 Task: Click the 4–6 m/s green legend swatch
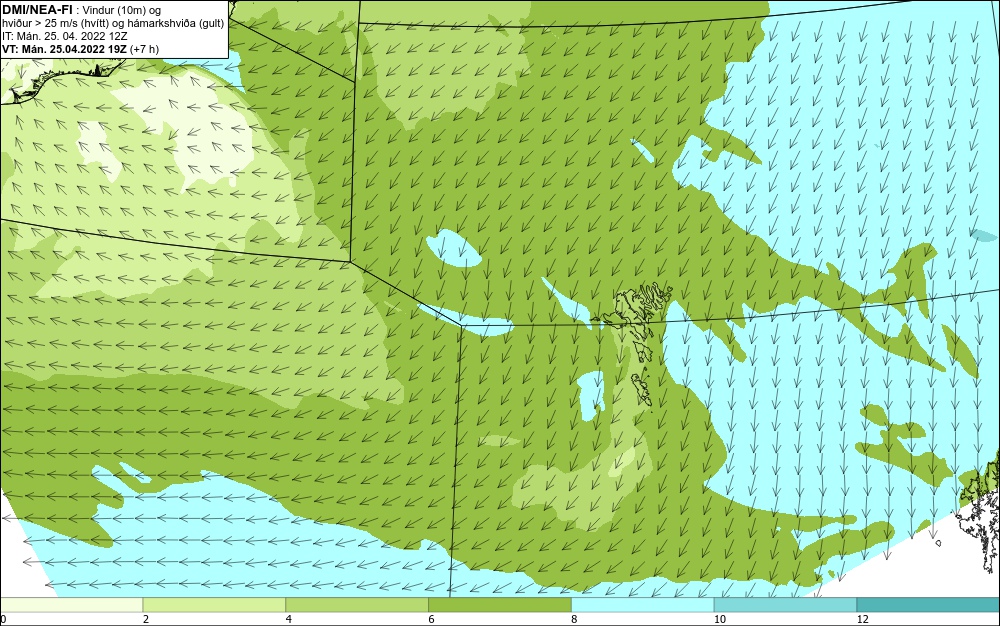(357, 605)
